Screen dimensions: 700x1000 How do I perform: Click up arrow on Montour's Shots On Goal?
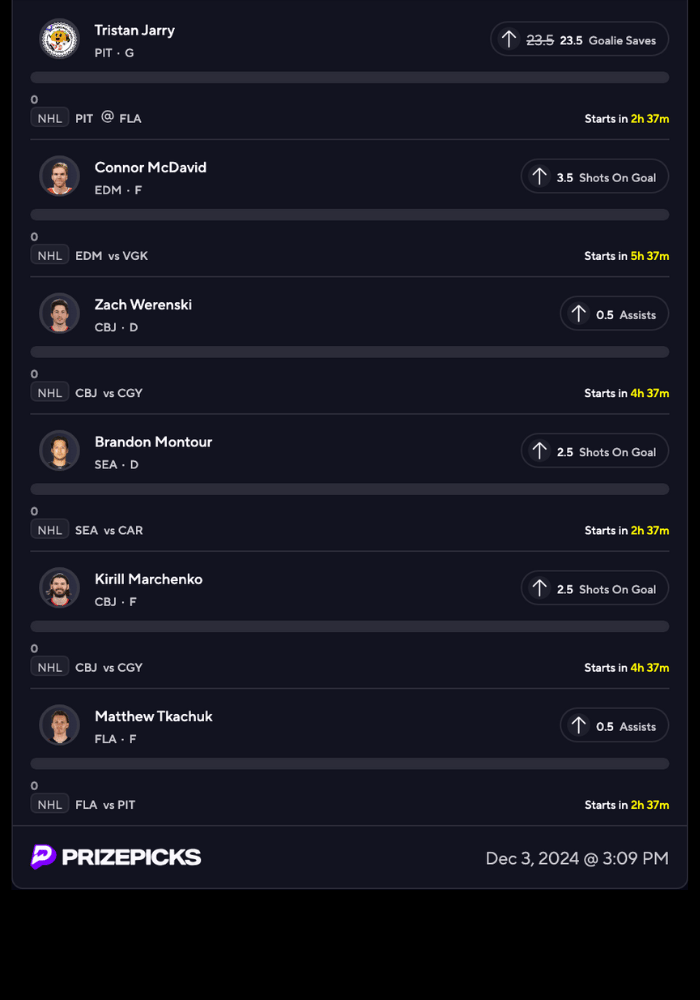coord(539,451)
